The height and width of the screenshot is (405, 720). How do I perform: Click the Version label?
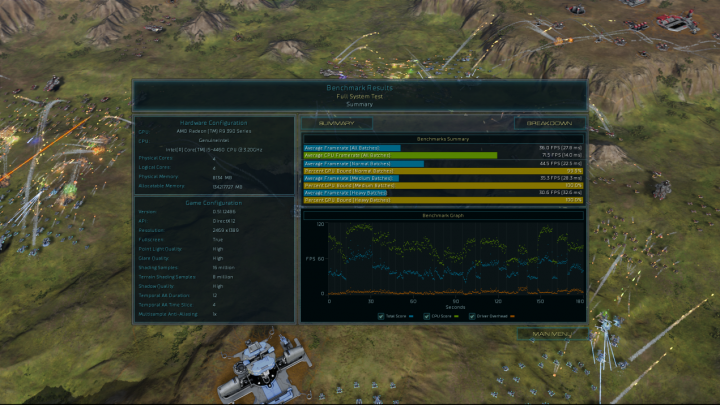click(147, 212)
